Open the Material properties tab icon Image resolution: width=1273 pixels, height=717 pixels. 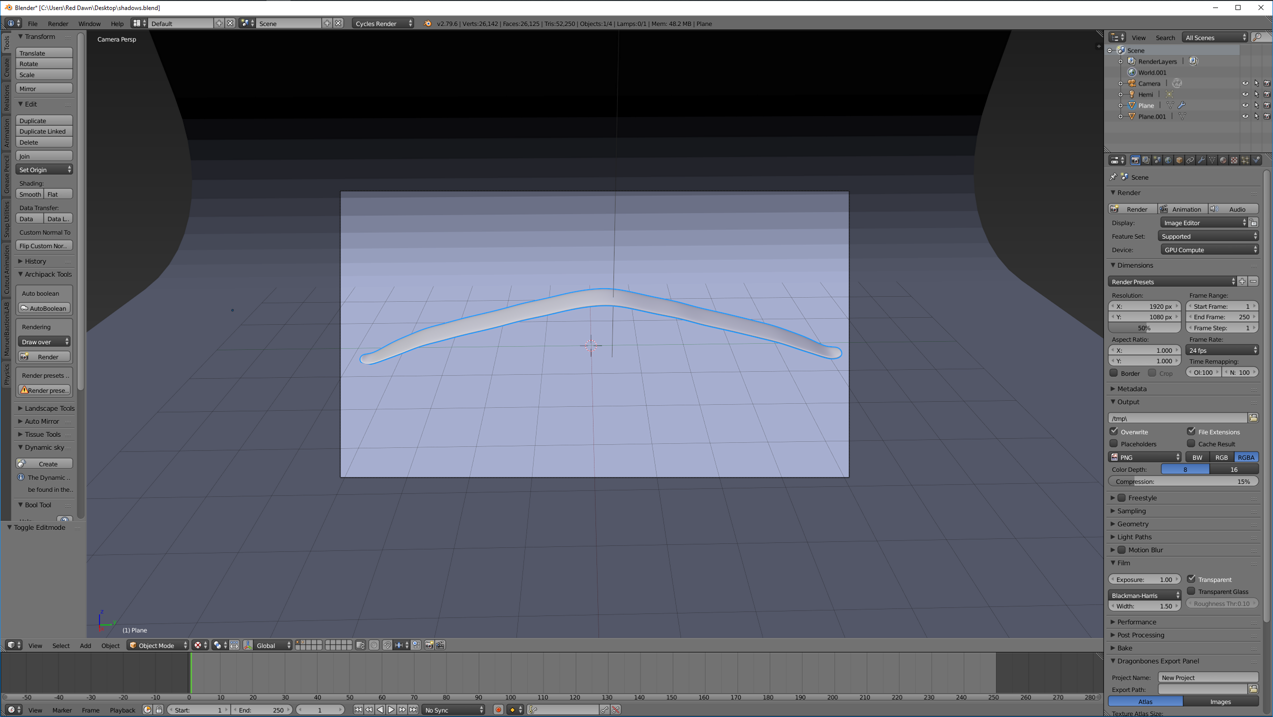tap(1223, 160)
